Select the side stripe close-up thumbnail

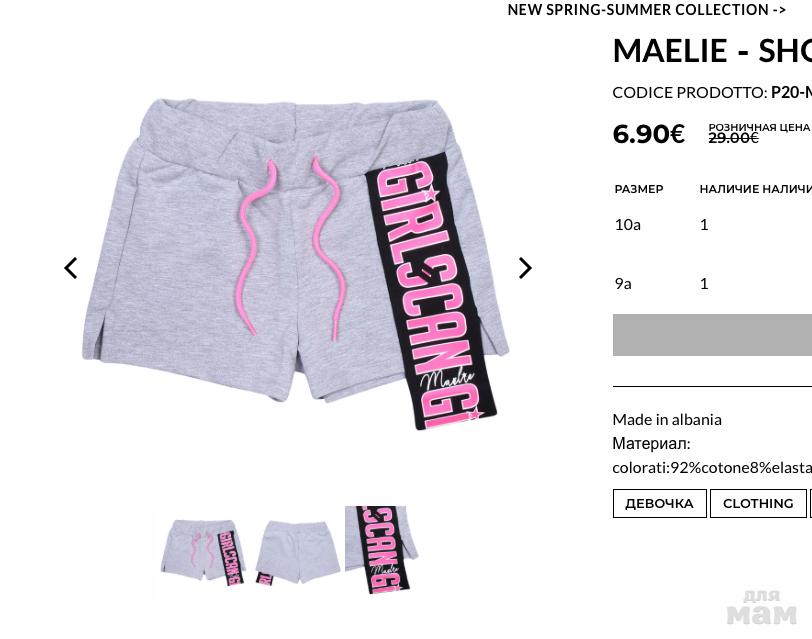[x=382, y=549]
